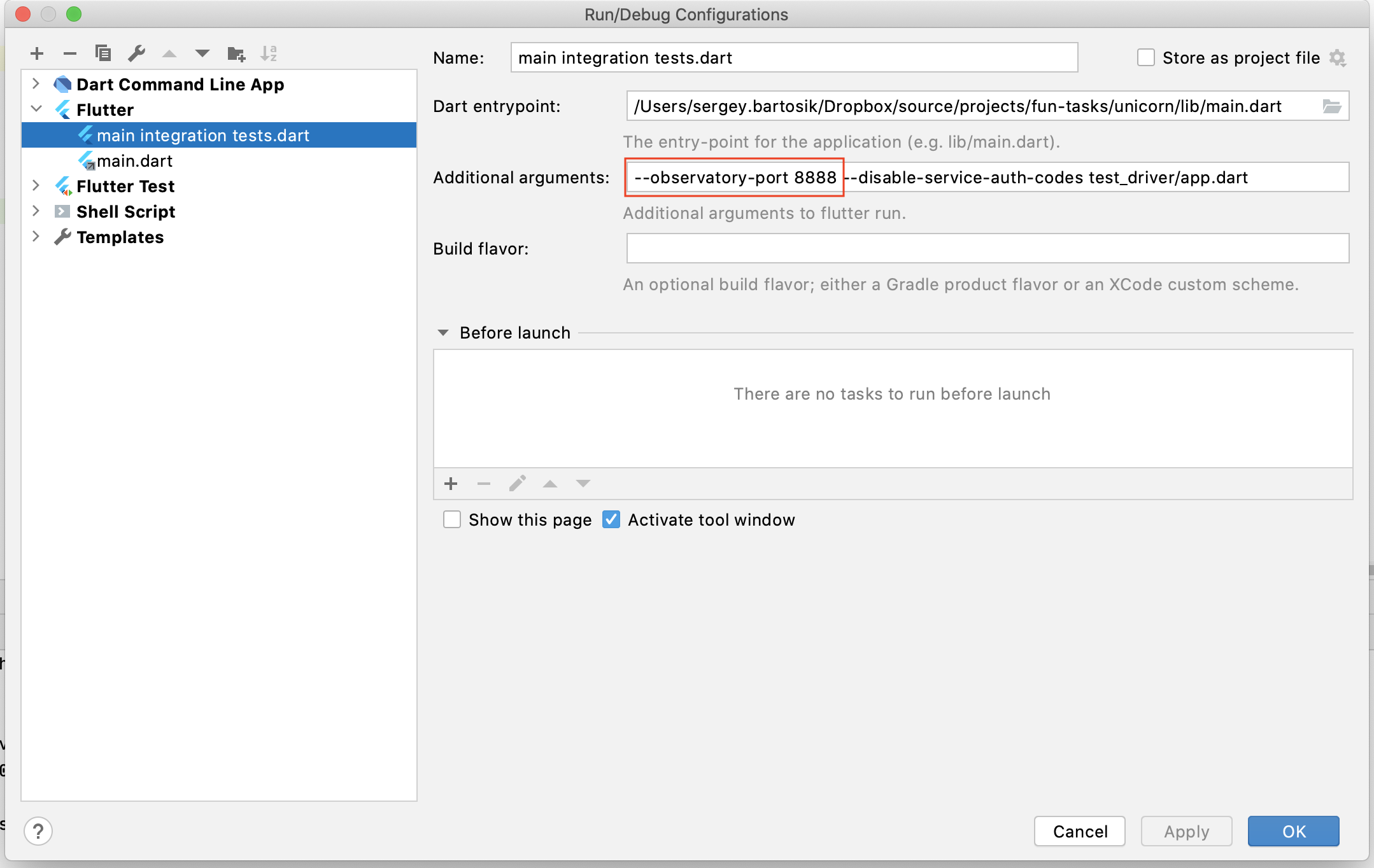Edit the selected before-launch task
The height and width of the screenshot is (868, 1374).
516,484
